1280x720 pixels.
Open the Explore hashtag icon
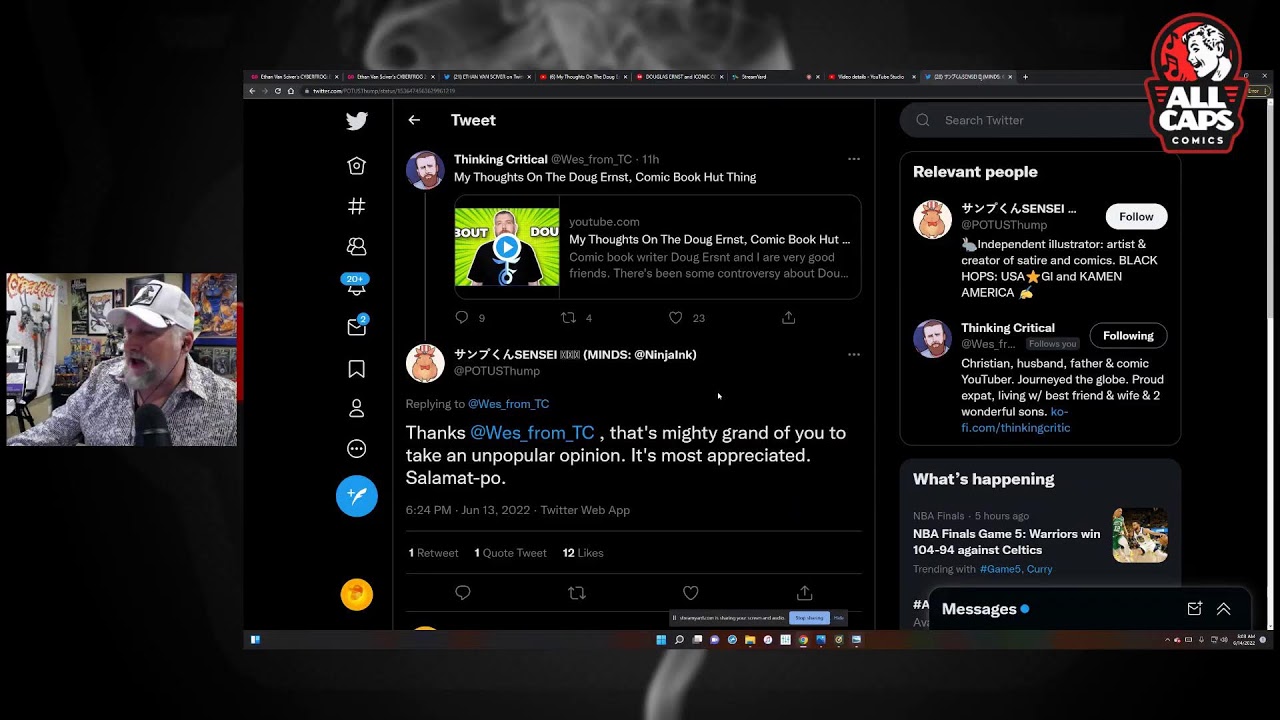356,206
